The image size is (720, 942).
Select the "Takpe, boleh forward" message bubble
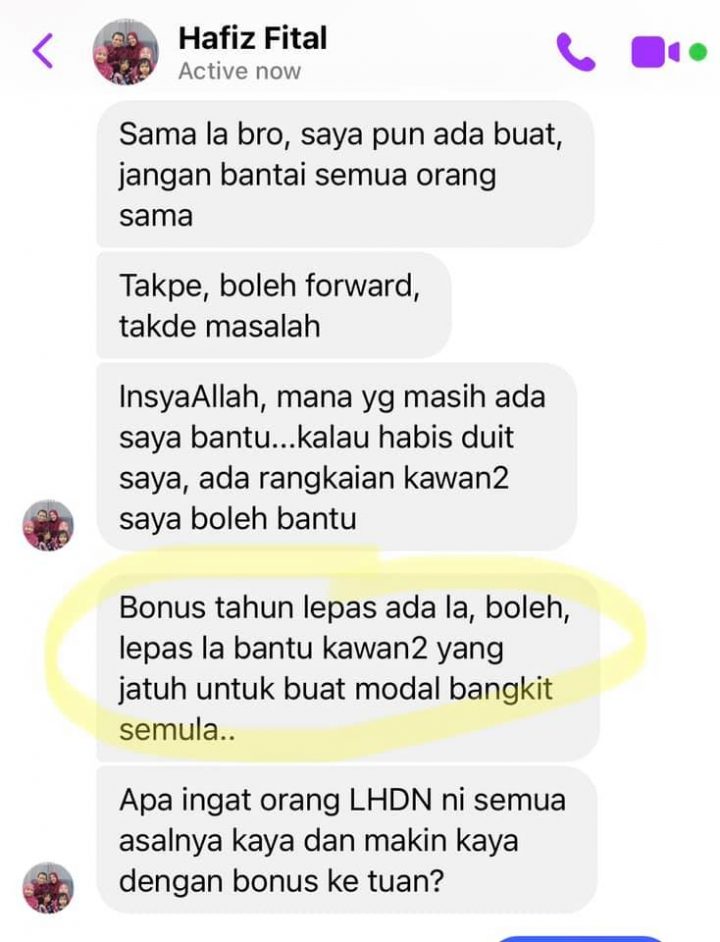point(273,305)
